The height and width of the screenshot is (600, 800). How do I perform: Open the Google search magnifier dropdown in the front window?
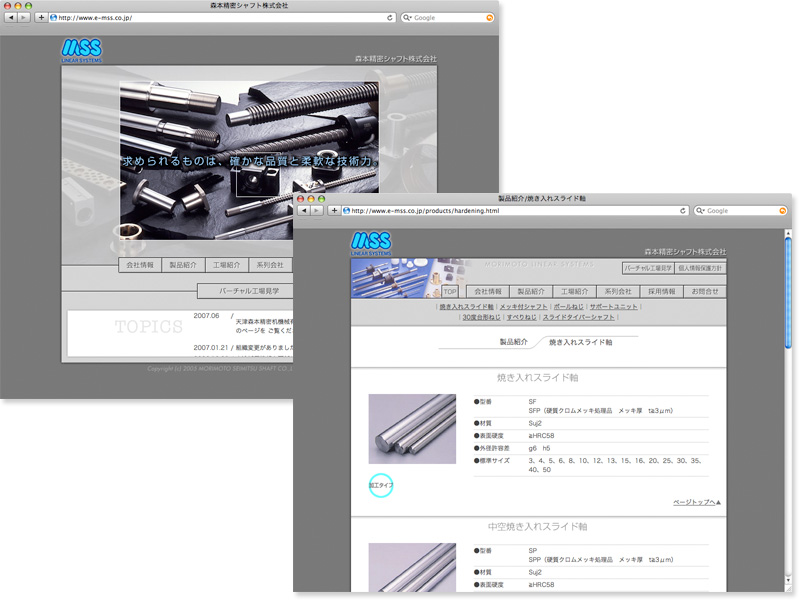(699, 211)
